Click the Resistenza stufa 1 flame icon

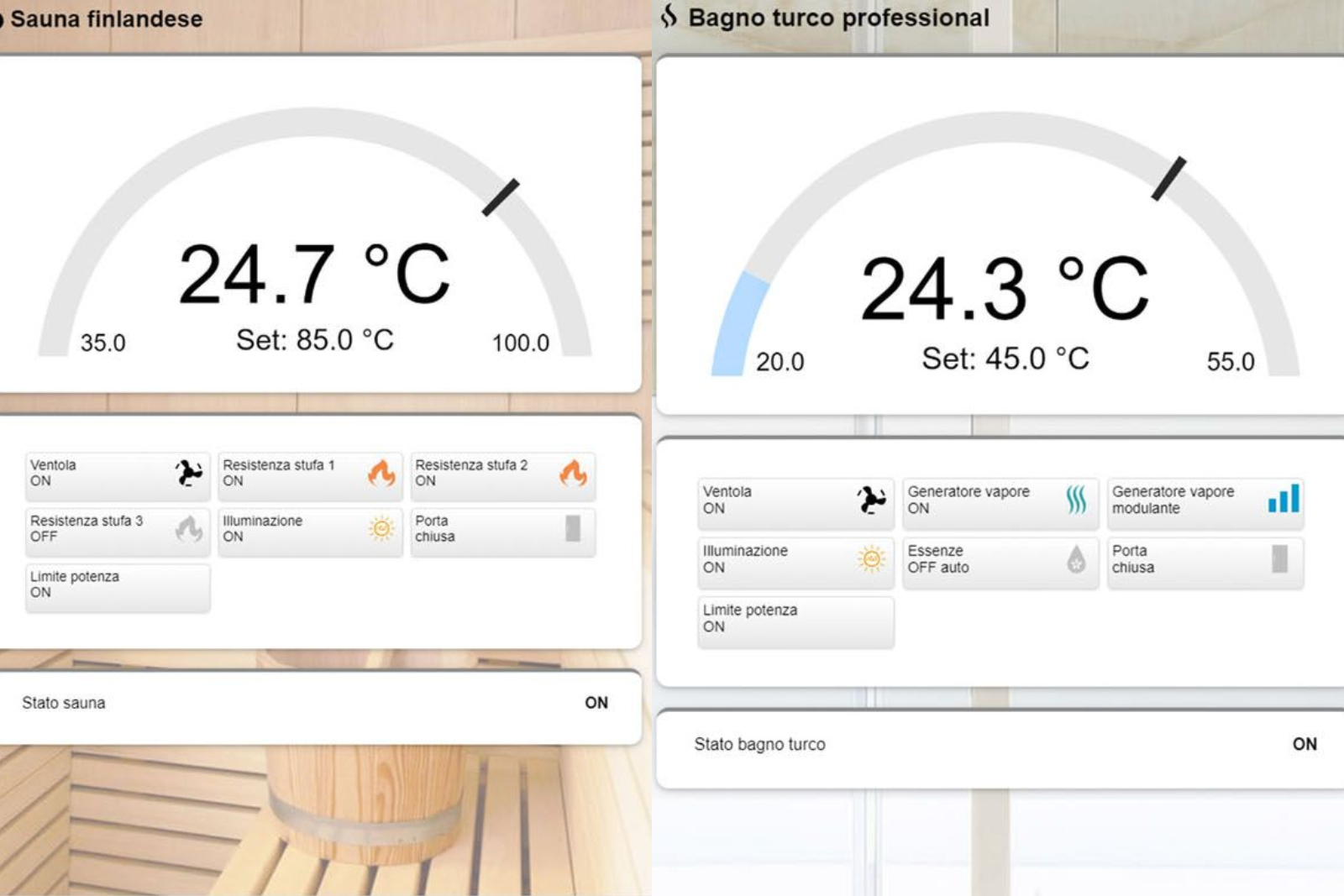(381, 473)
